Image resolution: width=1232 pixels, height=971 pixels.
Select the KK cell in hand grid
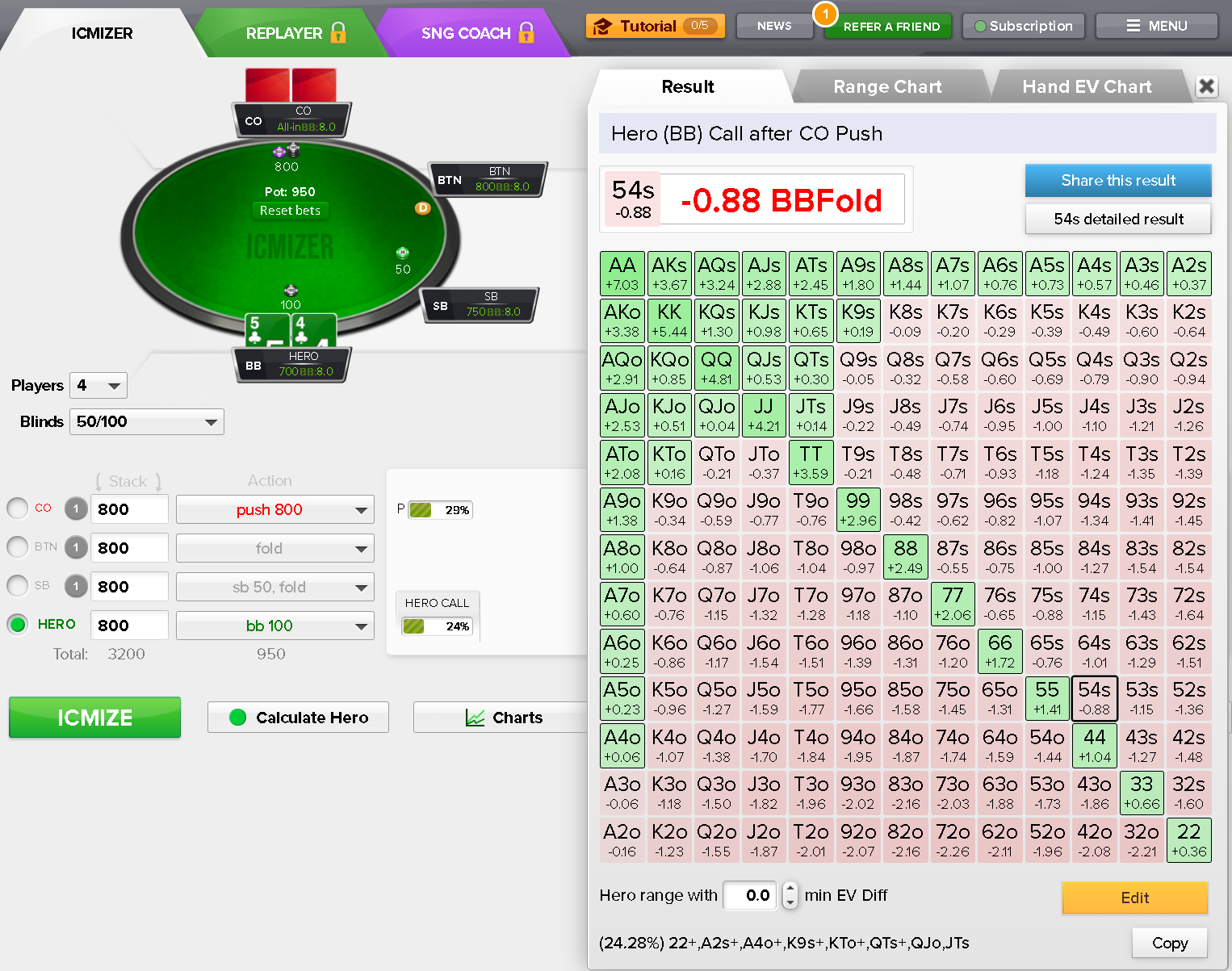(x=669, y=320)
